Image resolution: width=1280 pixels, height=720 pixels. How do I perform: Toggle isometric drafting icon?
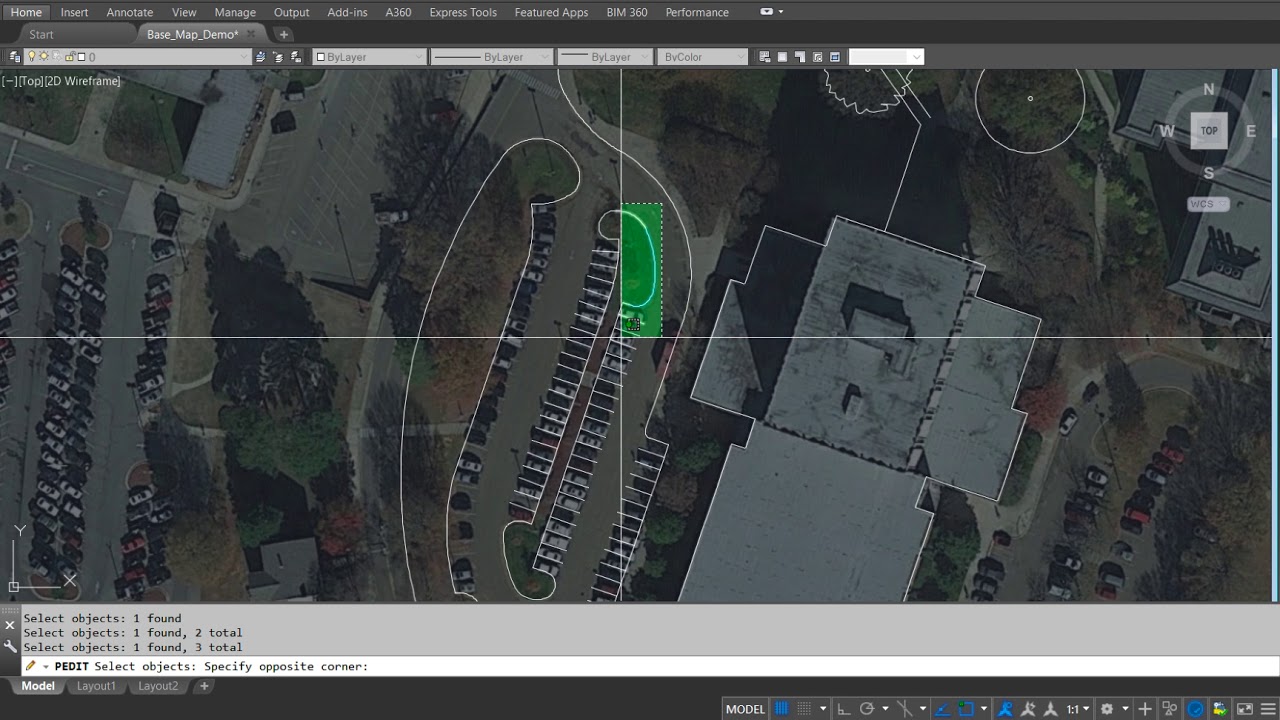pyautogui.click(x=906, y=709)
